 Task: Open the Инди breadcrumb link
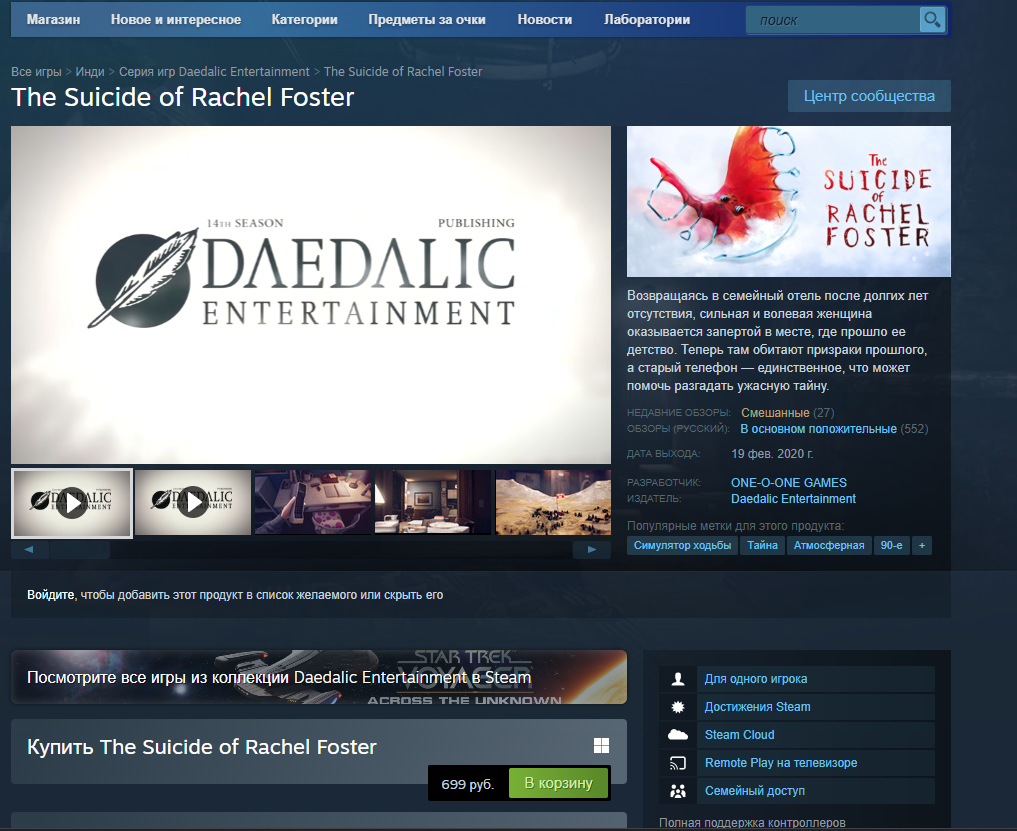pos(90,71)
